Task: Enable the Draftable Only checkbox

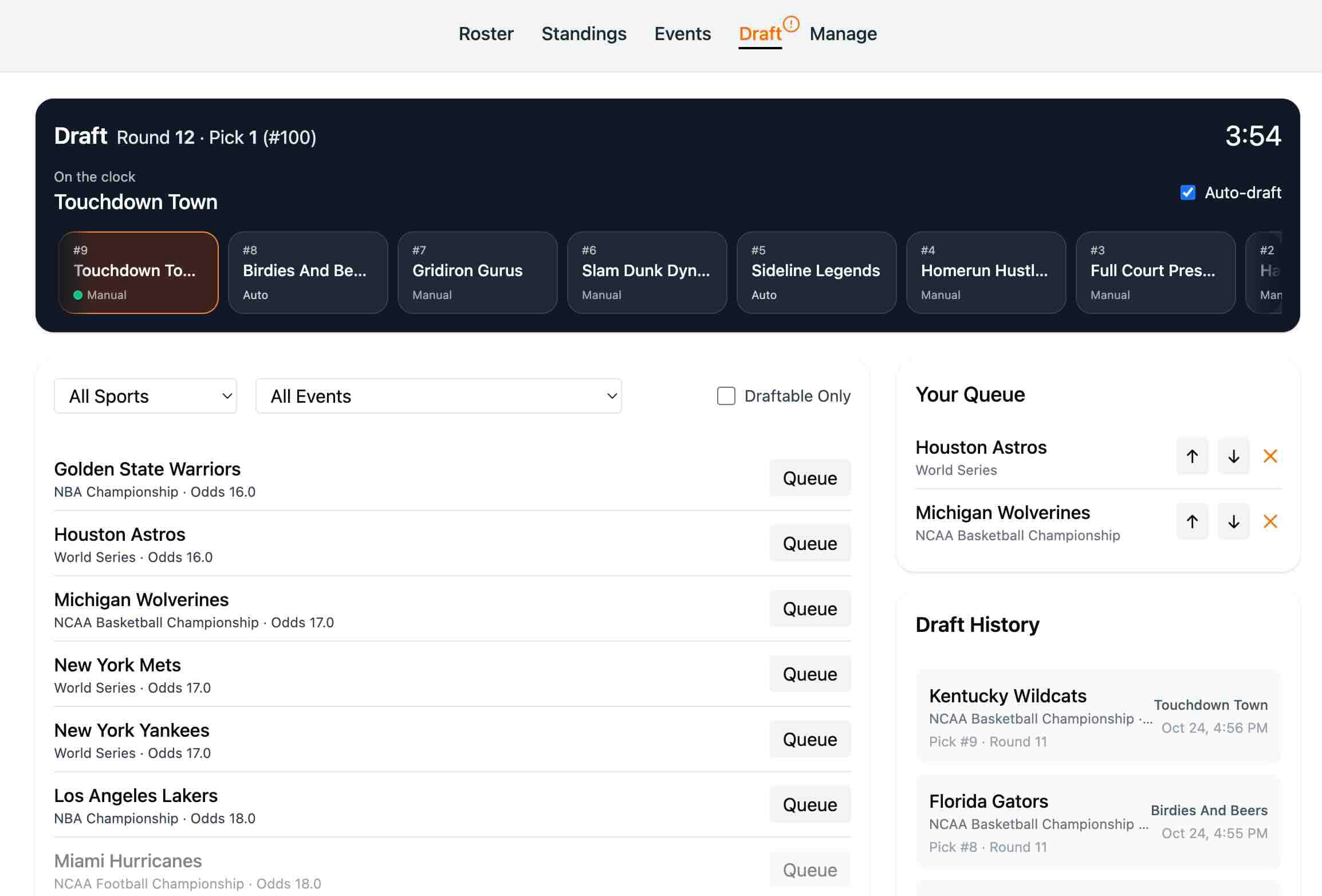Action: click(x=726, y=396)
